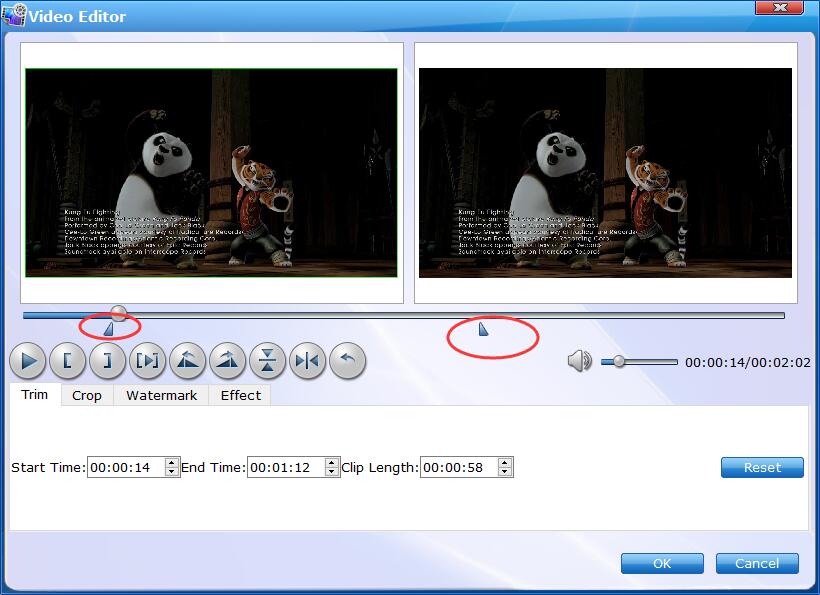Click the Video Editor title bar icon
This screenshot has width=820, height=595.
[x=14, y=15]
